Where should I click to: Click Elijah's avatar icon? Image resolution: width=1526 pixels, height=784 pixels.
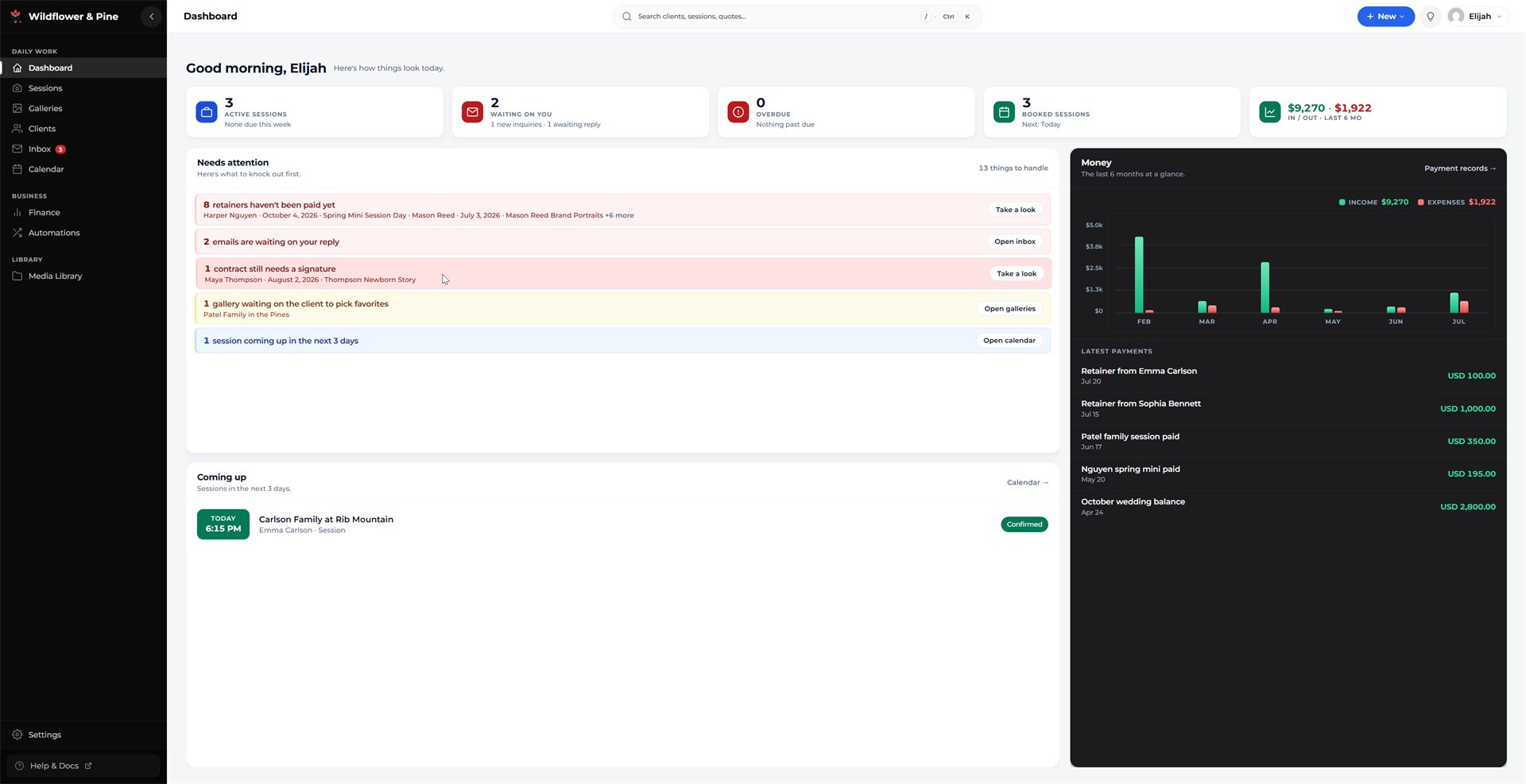tap(1456, 16)
